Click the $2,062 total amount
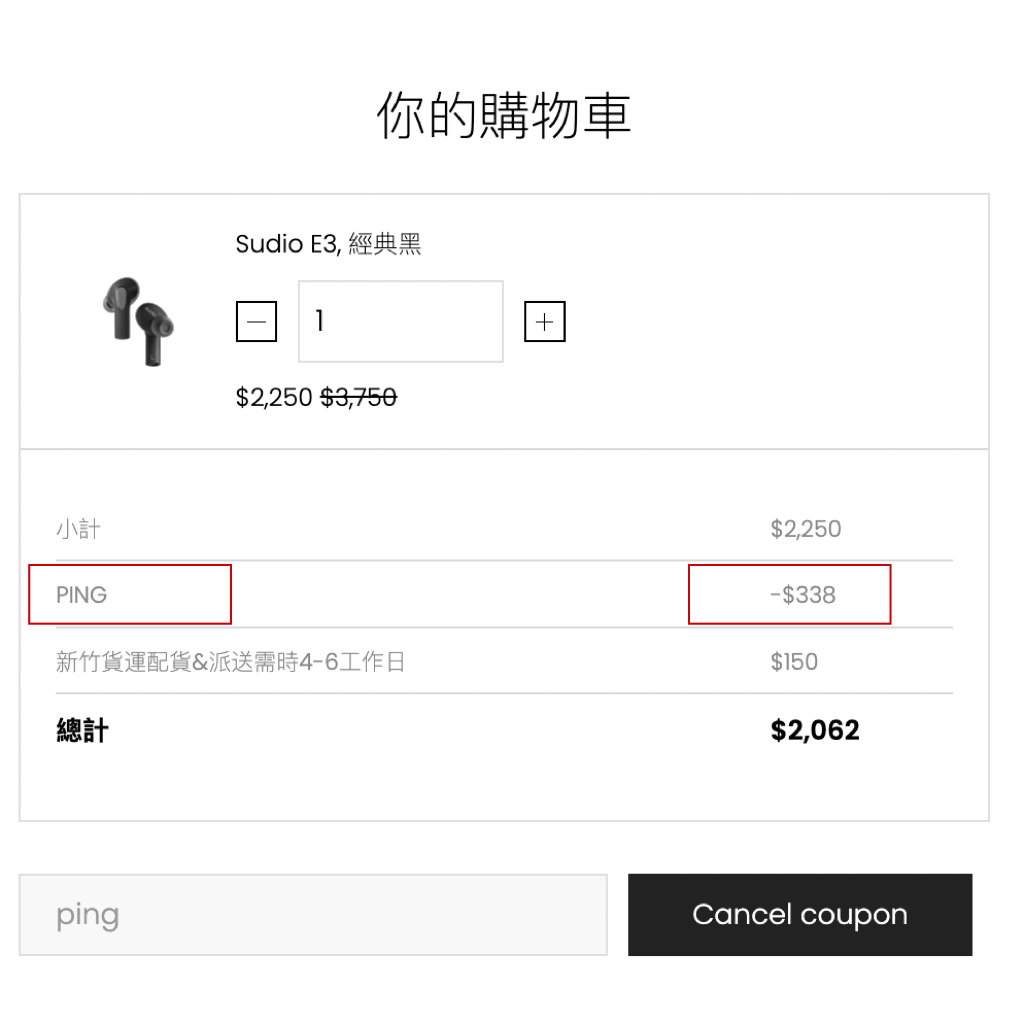The width and height of the screenshot is (1024, 1021). 815,730
